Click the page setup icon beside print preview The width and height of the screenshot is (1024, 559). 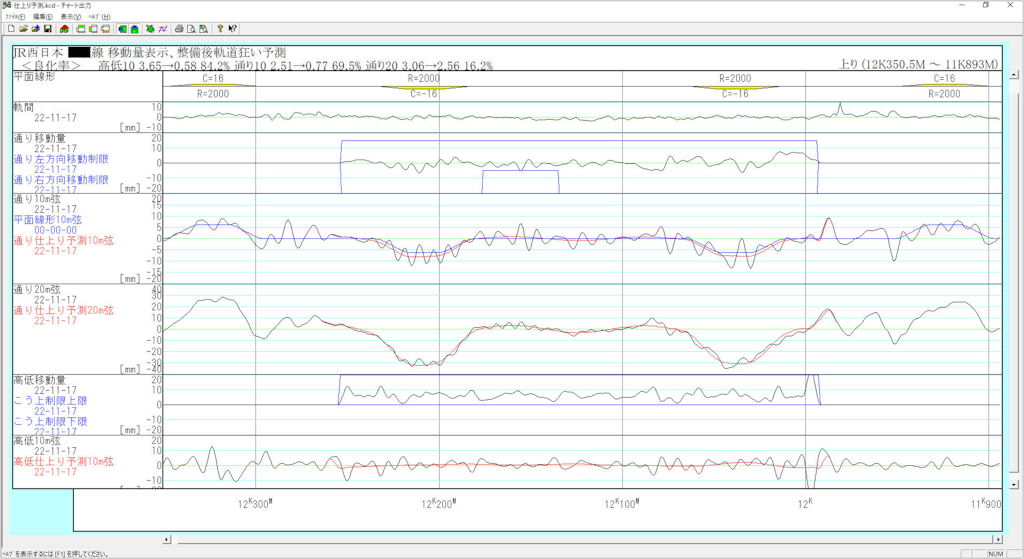click(204, 29)
